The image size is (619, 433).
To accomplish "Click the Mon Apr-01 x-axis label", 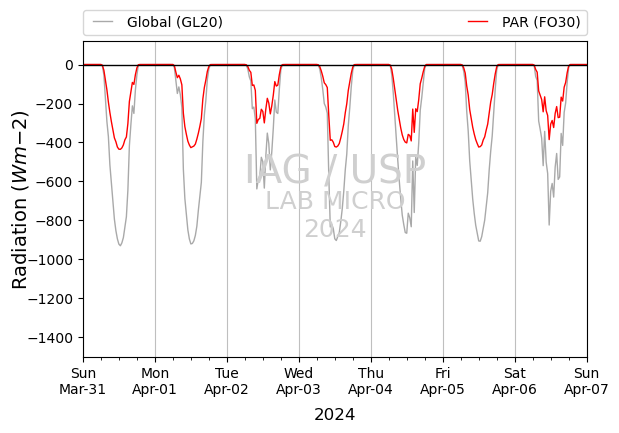I will point(155,381).
